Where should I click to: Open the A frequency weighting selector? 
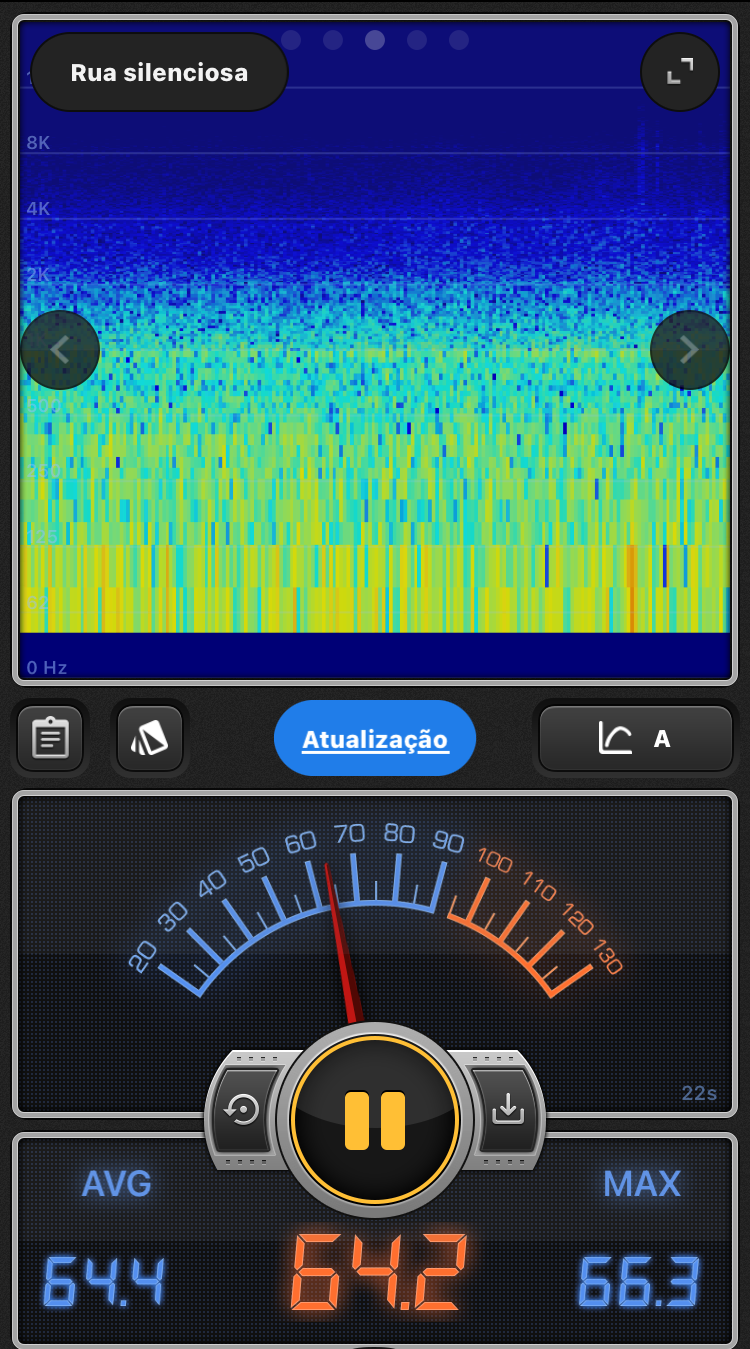tap(636, 739)
